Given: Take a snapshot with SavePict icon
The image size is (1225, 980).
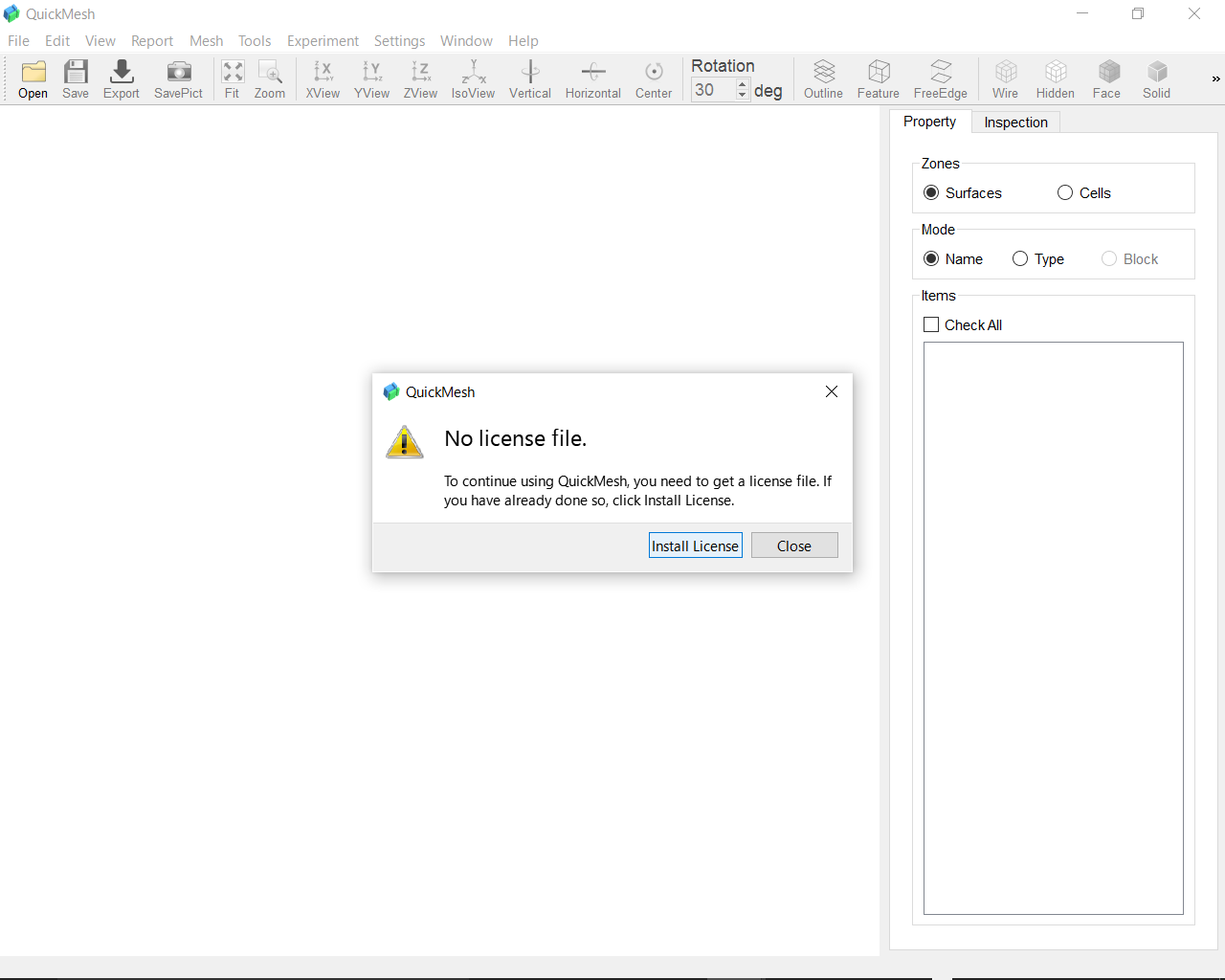Looking at the screenshot, I should click(178, 79).
